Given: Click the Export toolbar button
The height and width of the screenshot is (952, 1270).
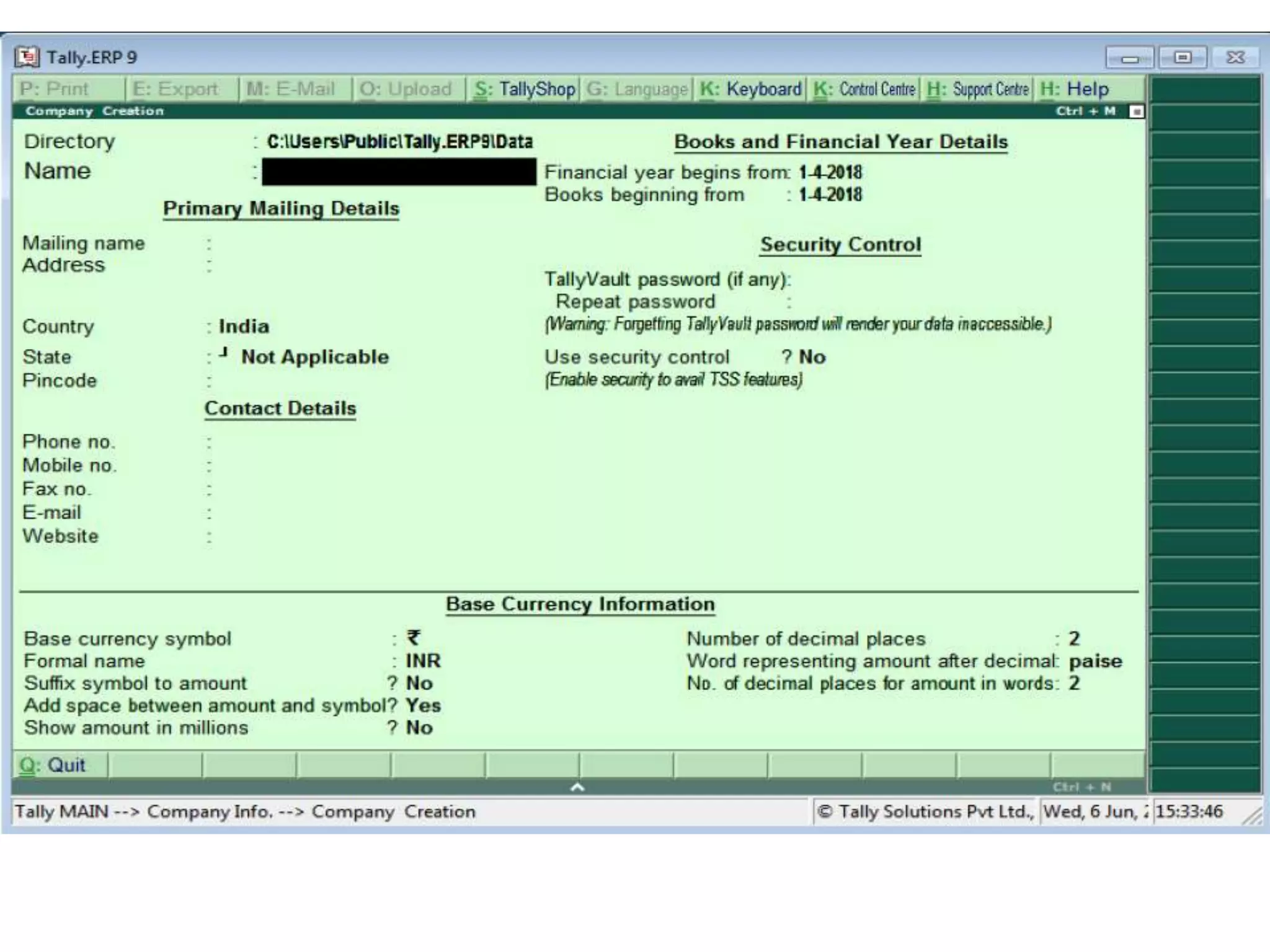Looking at the screenshot, I should [x=175, y=89].
